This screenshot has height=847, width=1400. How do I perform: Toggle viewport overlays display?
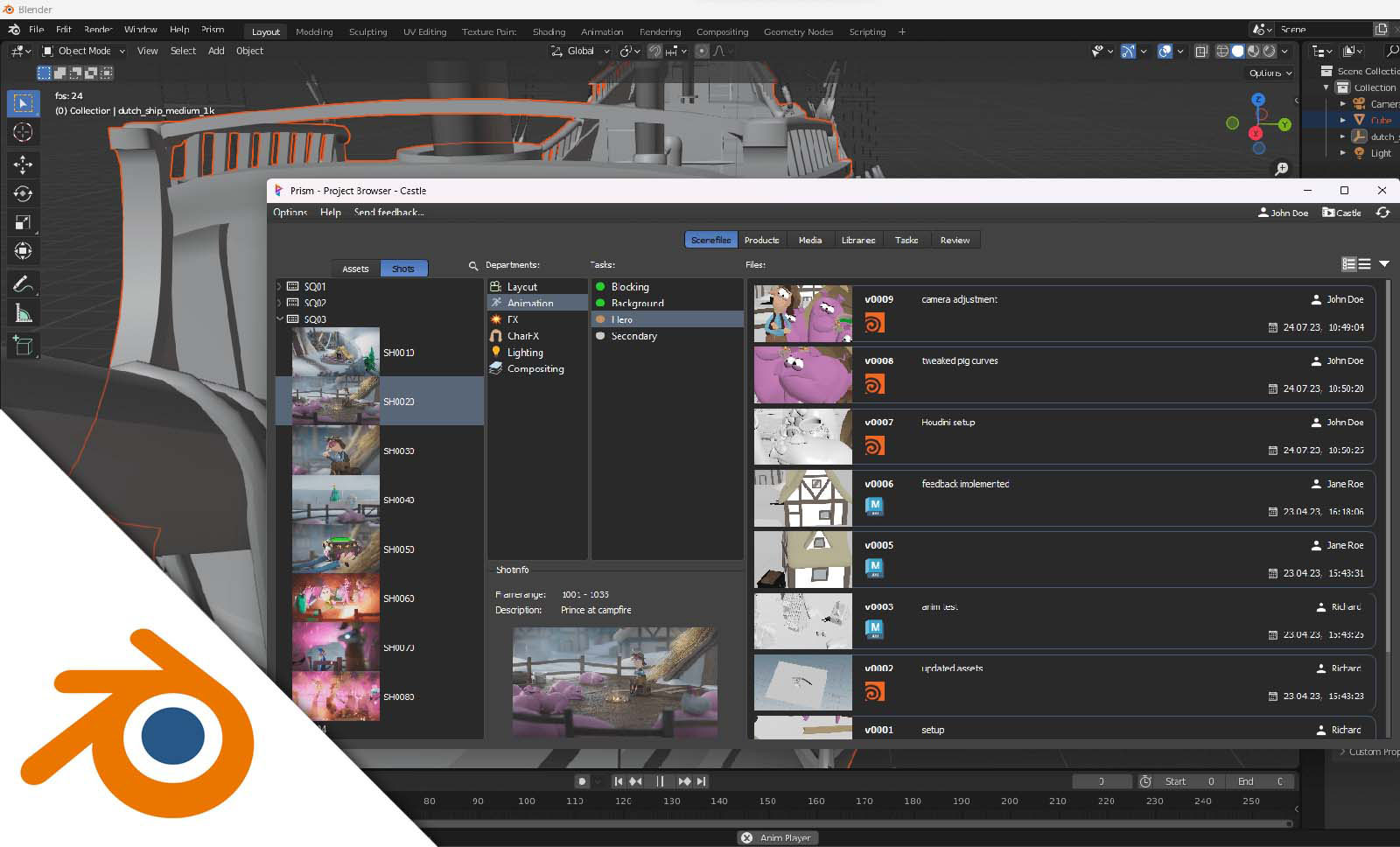[1165, 52]
